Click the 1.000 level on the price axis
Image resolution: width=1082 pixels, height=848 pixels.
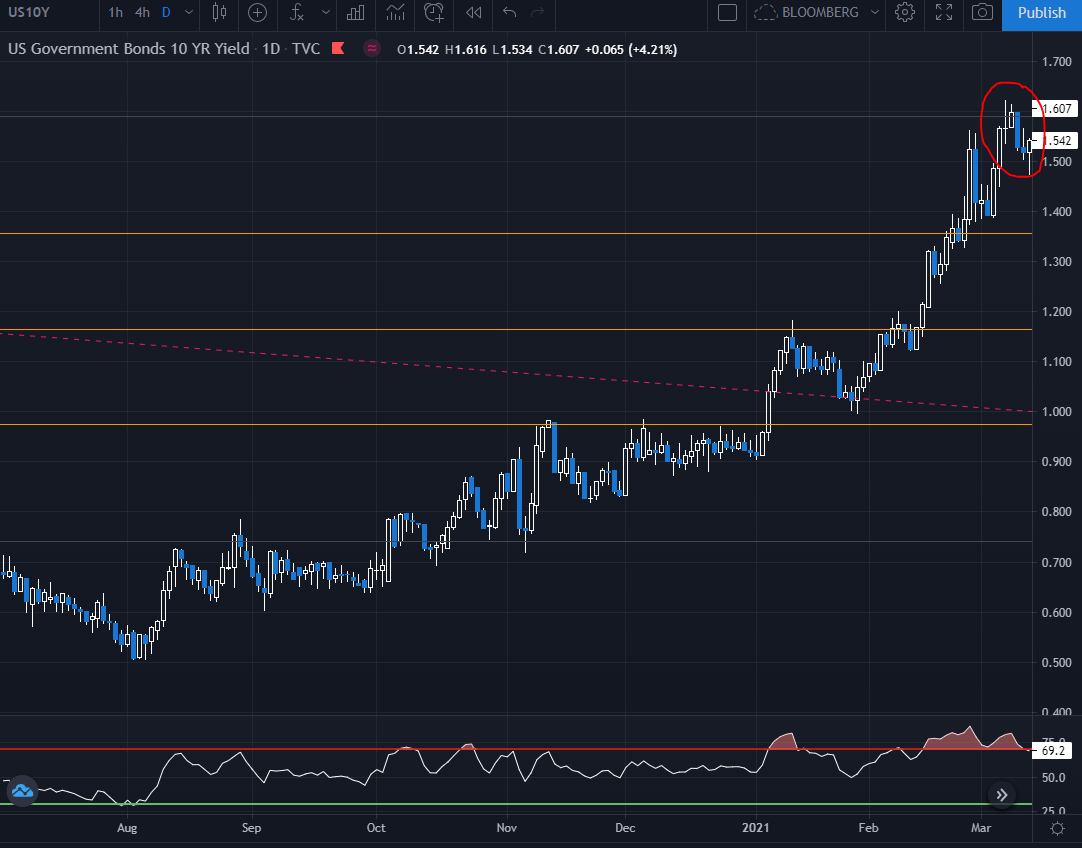[1056, 412]
